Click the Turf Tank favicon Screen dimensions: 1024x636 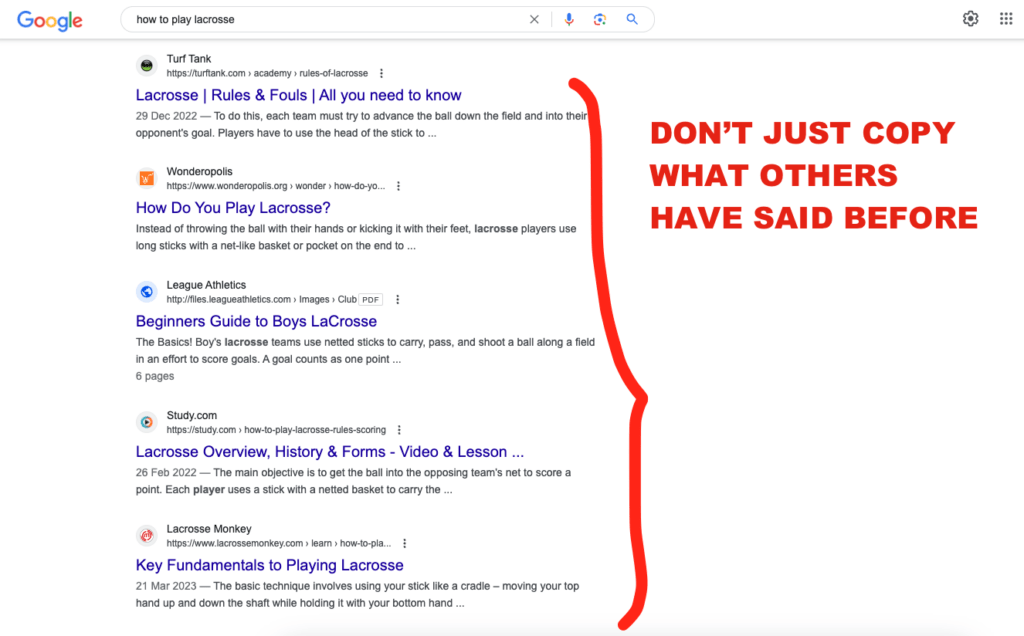pyautogui.click(x=147, y=65)
